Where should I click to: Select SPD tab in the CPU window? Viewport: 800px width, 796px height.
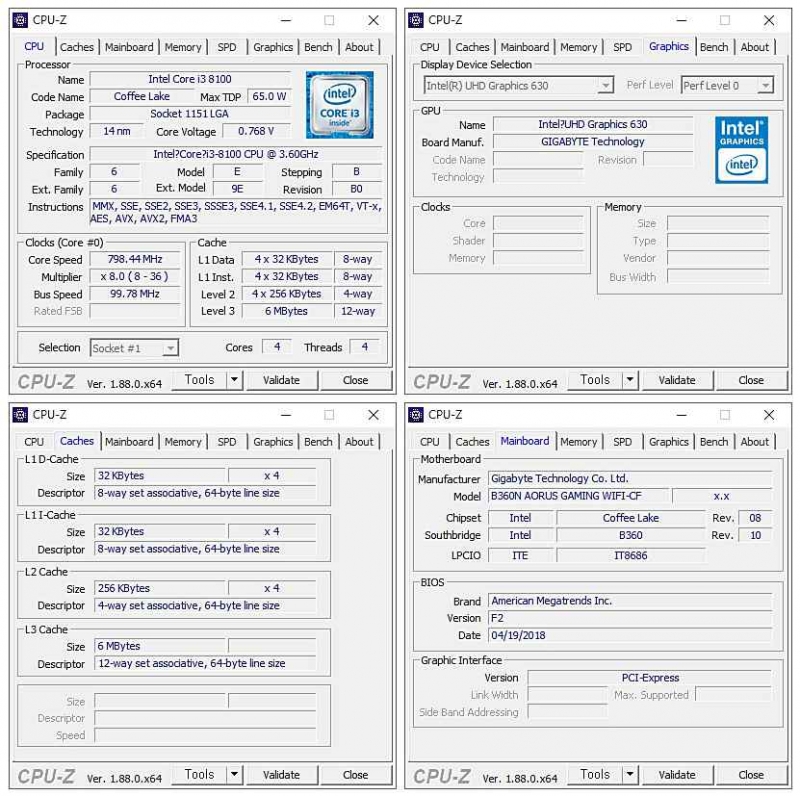227,47
